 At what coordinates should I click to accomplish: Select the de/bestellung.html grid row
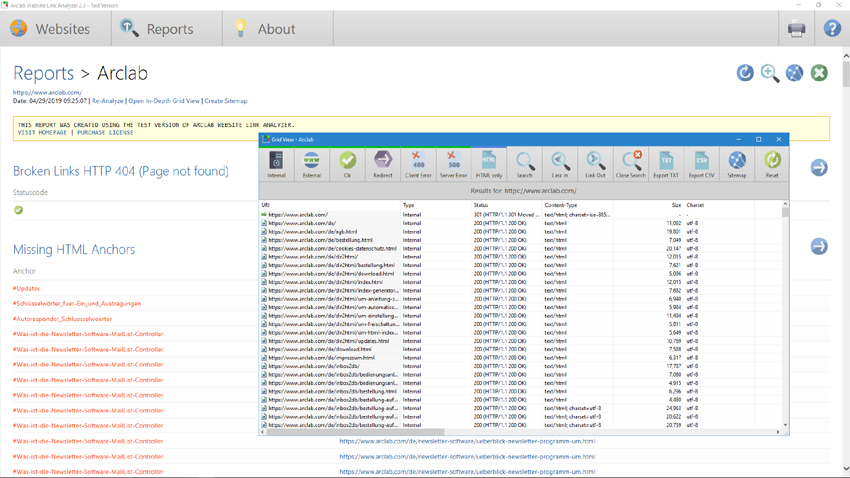point(520,240)
